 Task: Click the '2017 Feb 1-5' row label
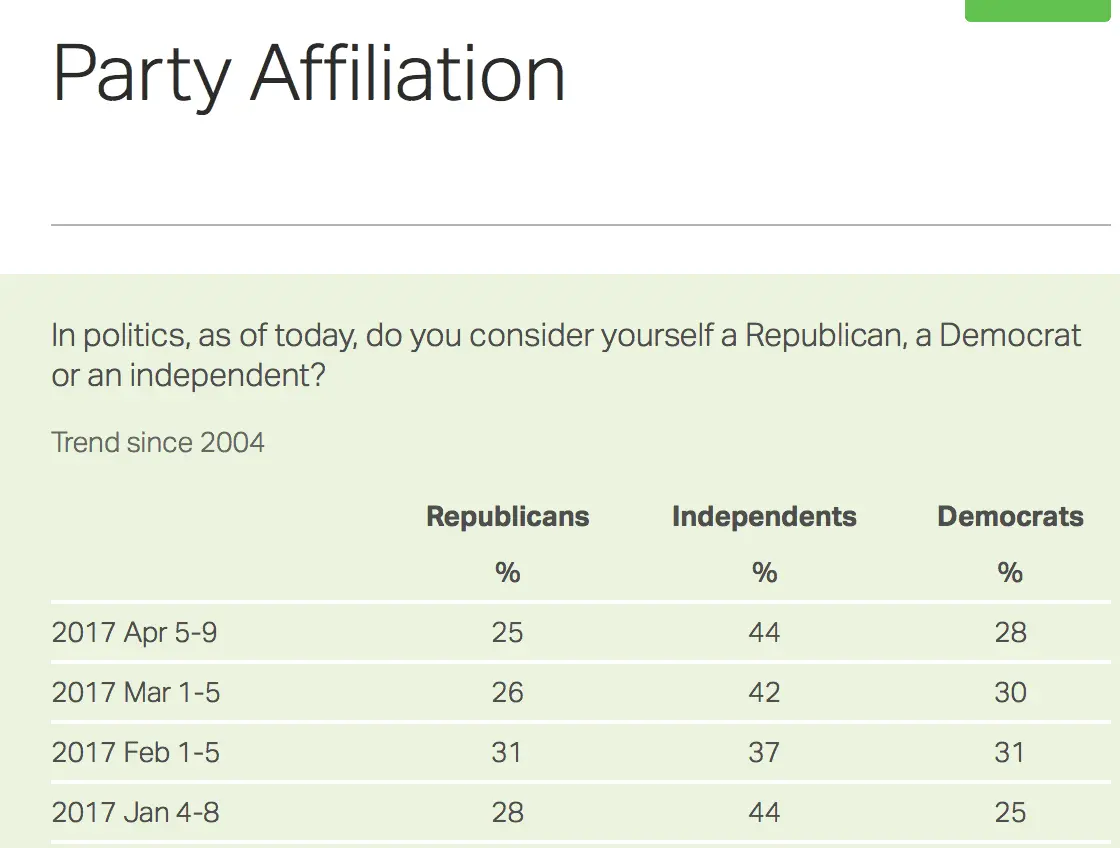pos(135,753)
